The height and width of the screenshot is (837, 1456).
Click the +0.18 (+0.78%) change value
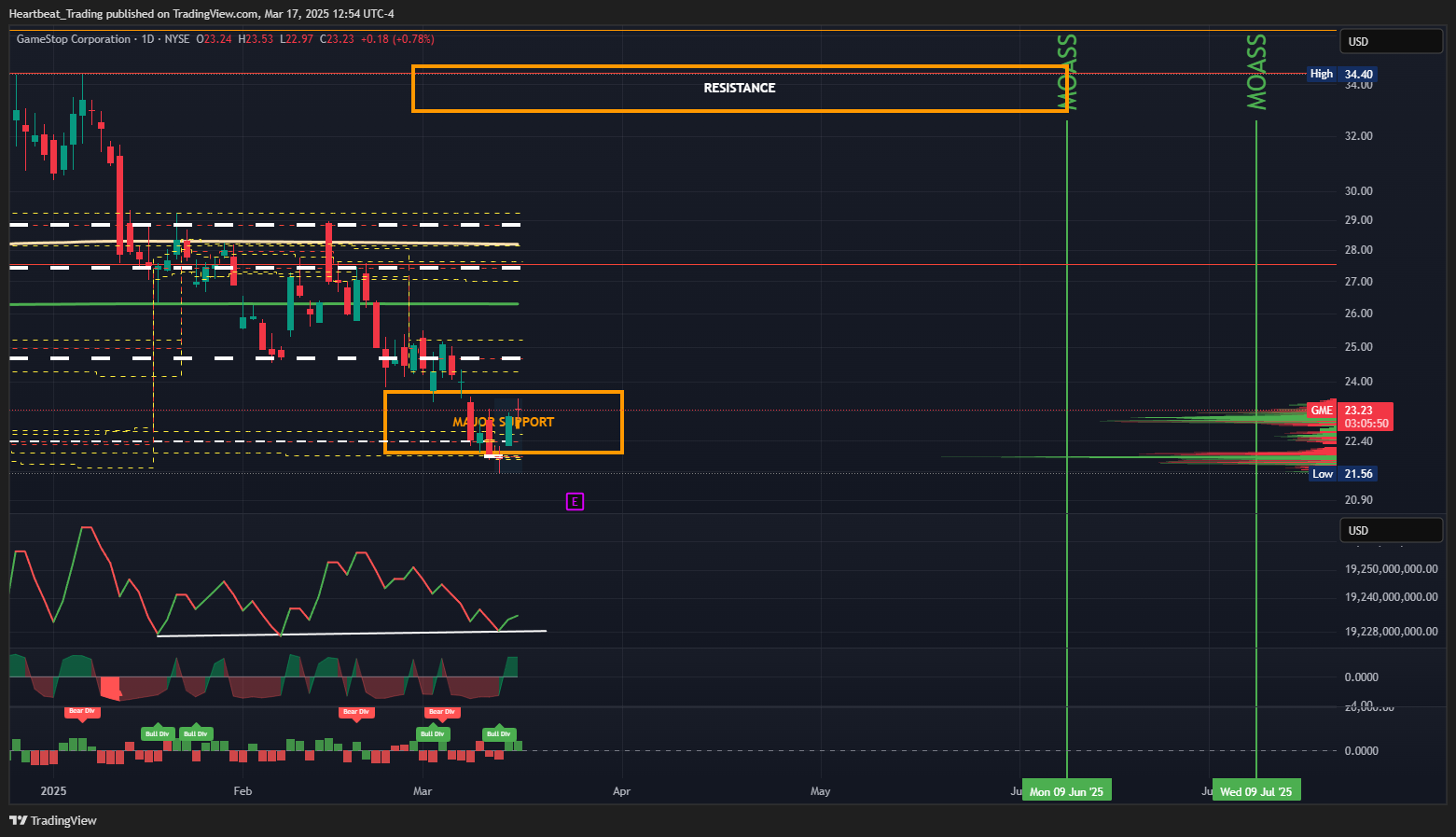[397, 39]
